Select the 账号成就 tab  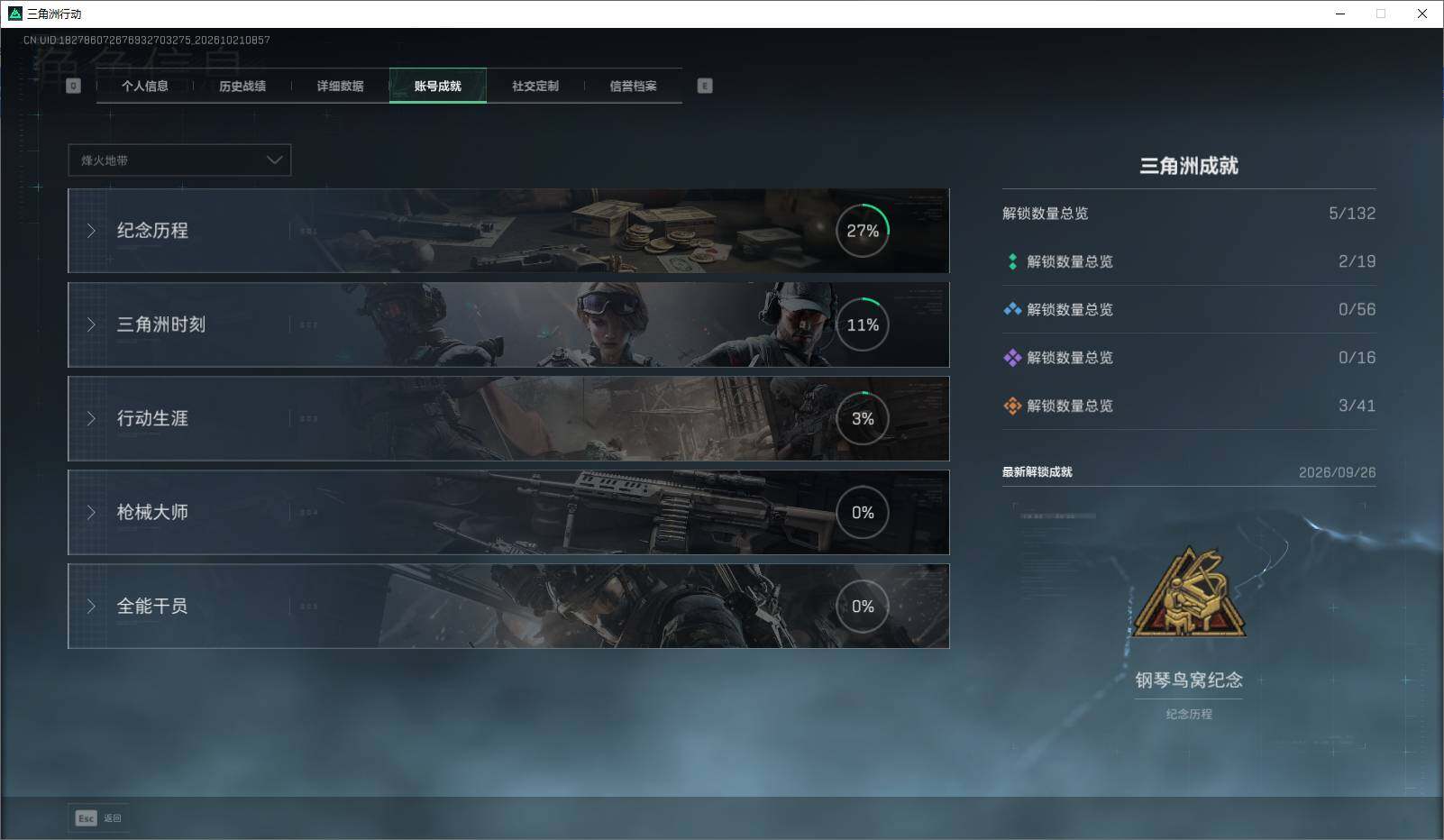tap(438, 86)
